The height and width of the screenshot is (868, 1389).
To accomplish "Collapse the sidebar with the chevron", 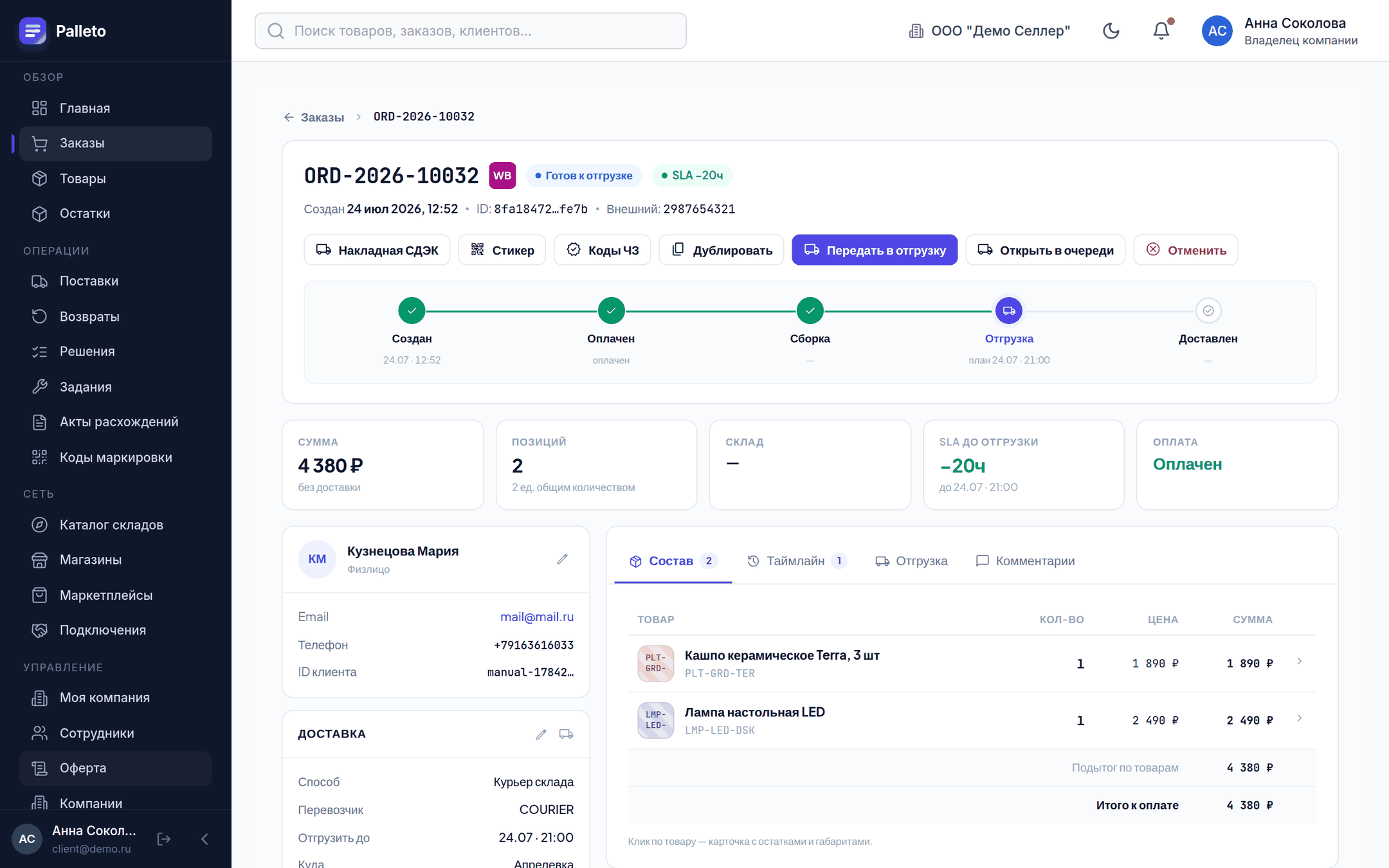I will tap(204, 838).
